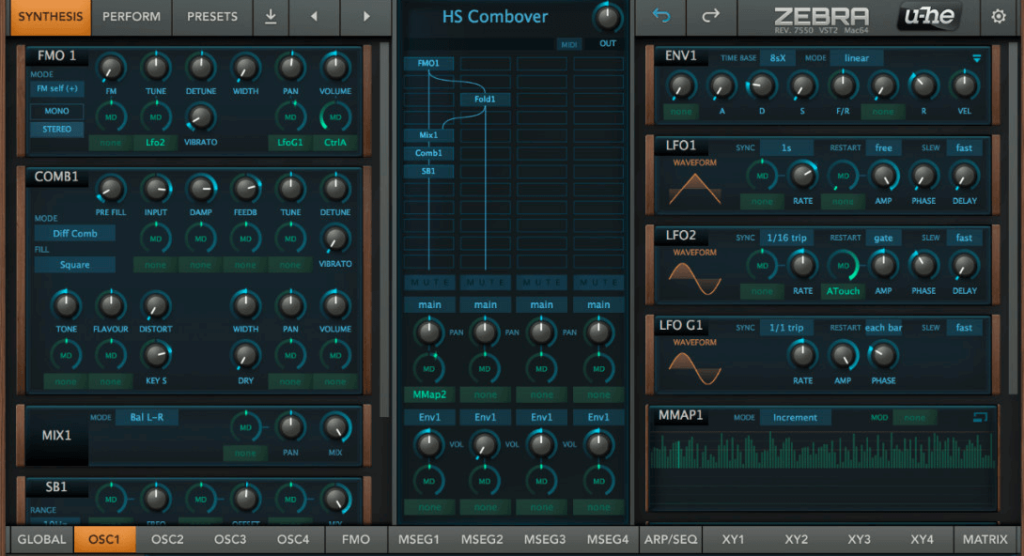Click the undo arrow icon

[661, 17]
